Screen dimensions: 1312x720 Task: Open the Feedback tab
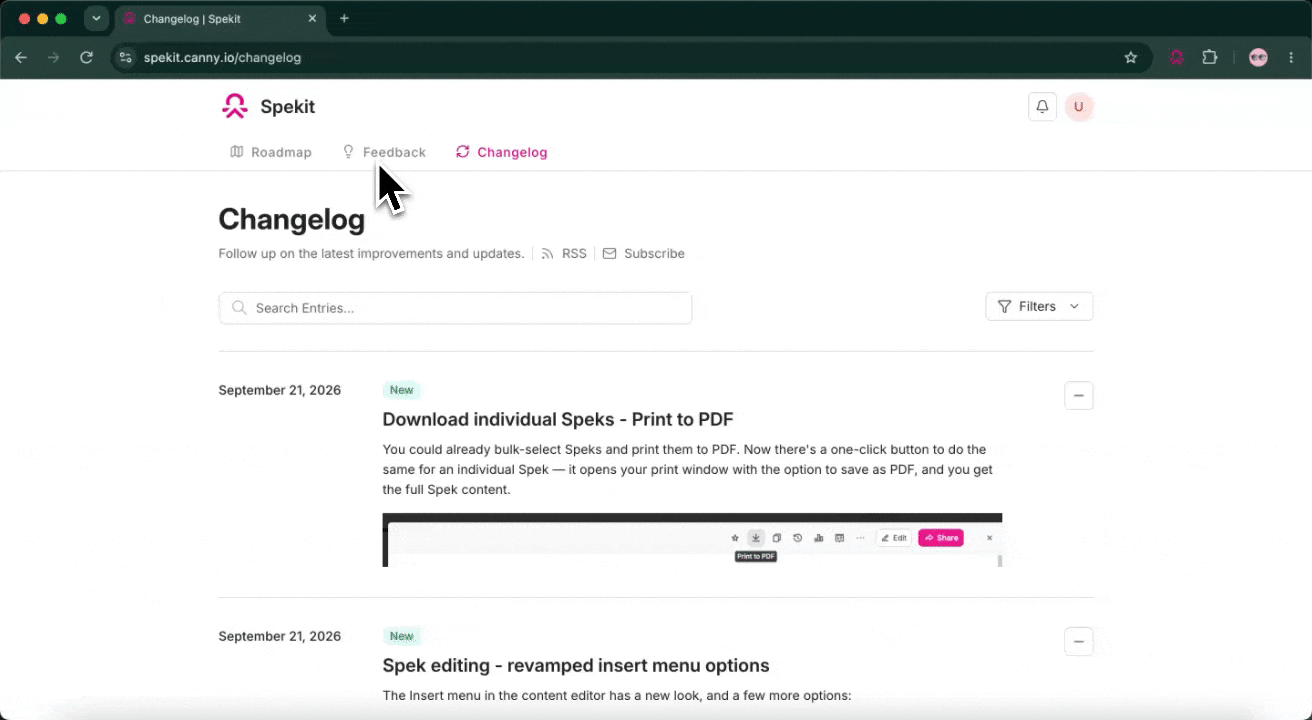[x=384, y=152]
